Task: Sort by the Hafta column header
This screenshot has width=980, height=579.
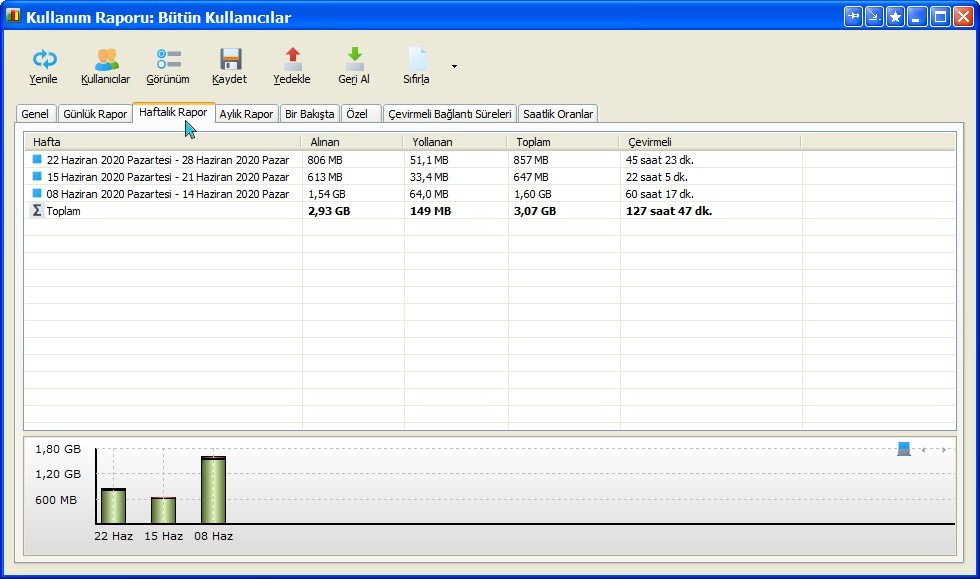Action: 163,142
